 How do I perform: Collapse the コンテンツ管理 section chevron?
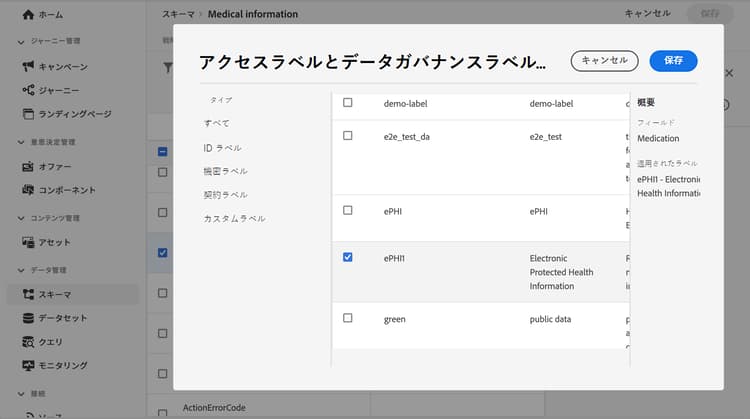[x=22, y=218]
